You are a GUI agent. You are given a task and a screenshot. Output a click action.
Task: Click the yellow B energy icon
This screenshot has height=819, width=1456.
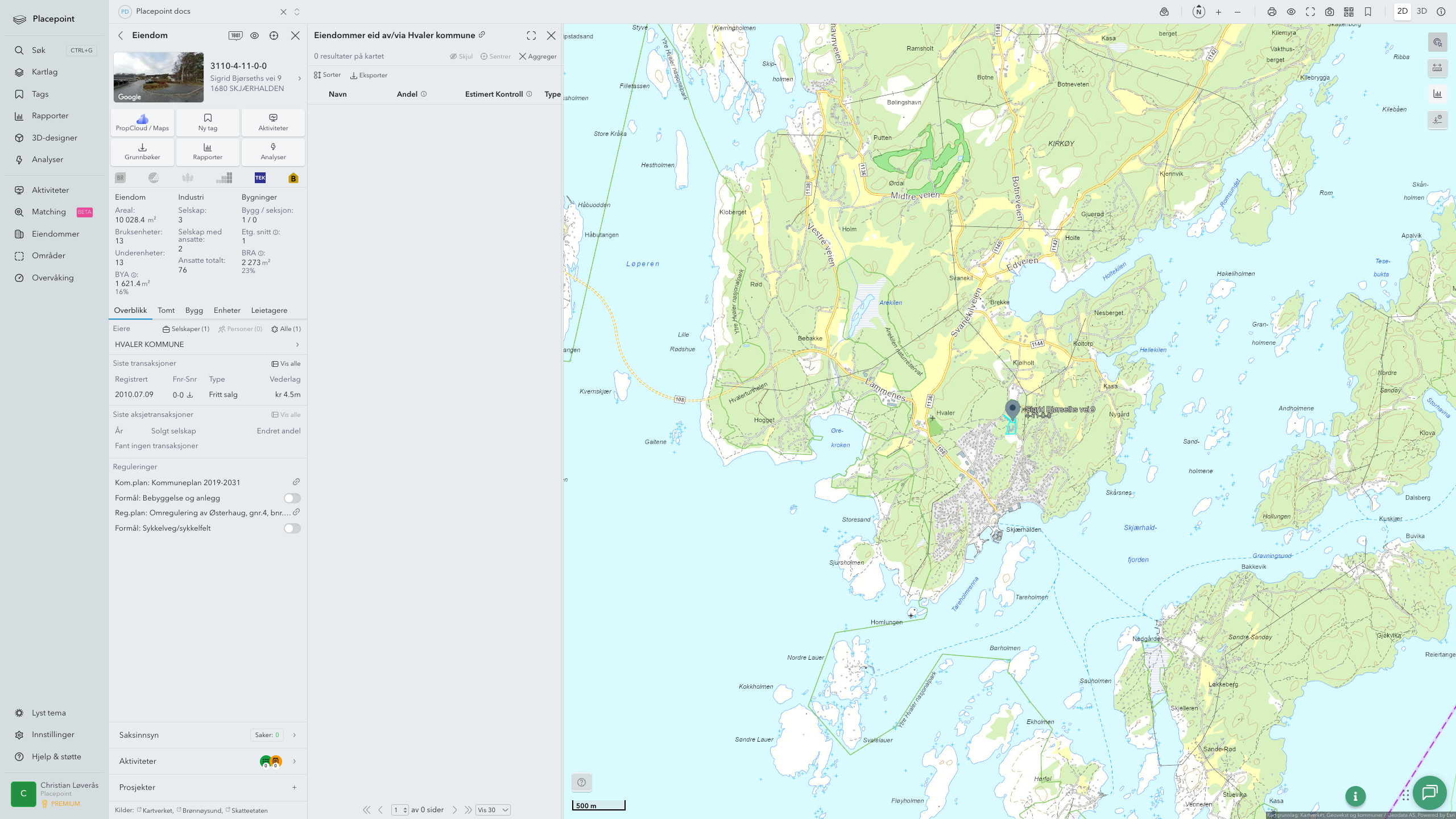coord(293,178)
